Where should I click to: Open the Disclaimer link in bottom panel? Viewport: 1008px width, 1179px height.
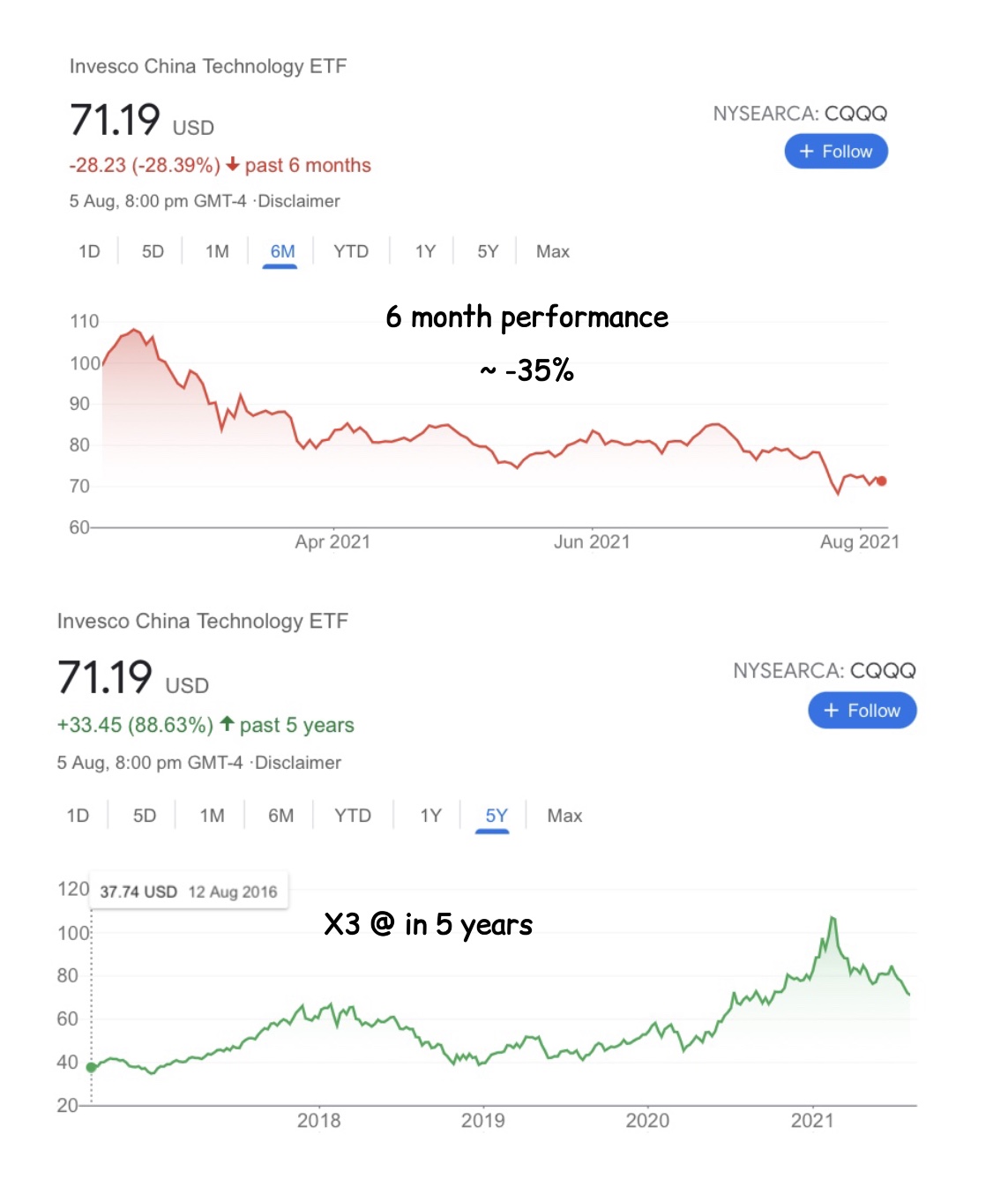click(298, 763)
